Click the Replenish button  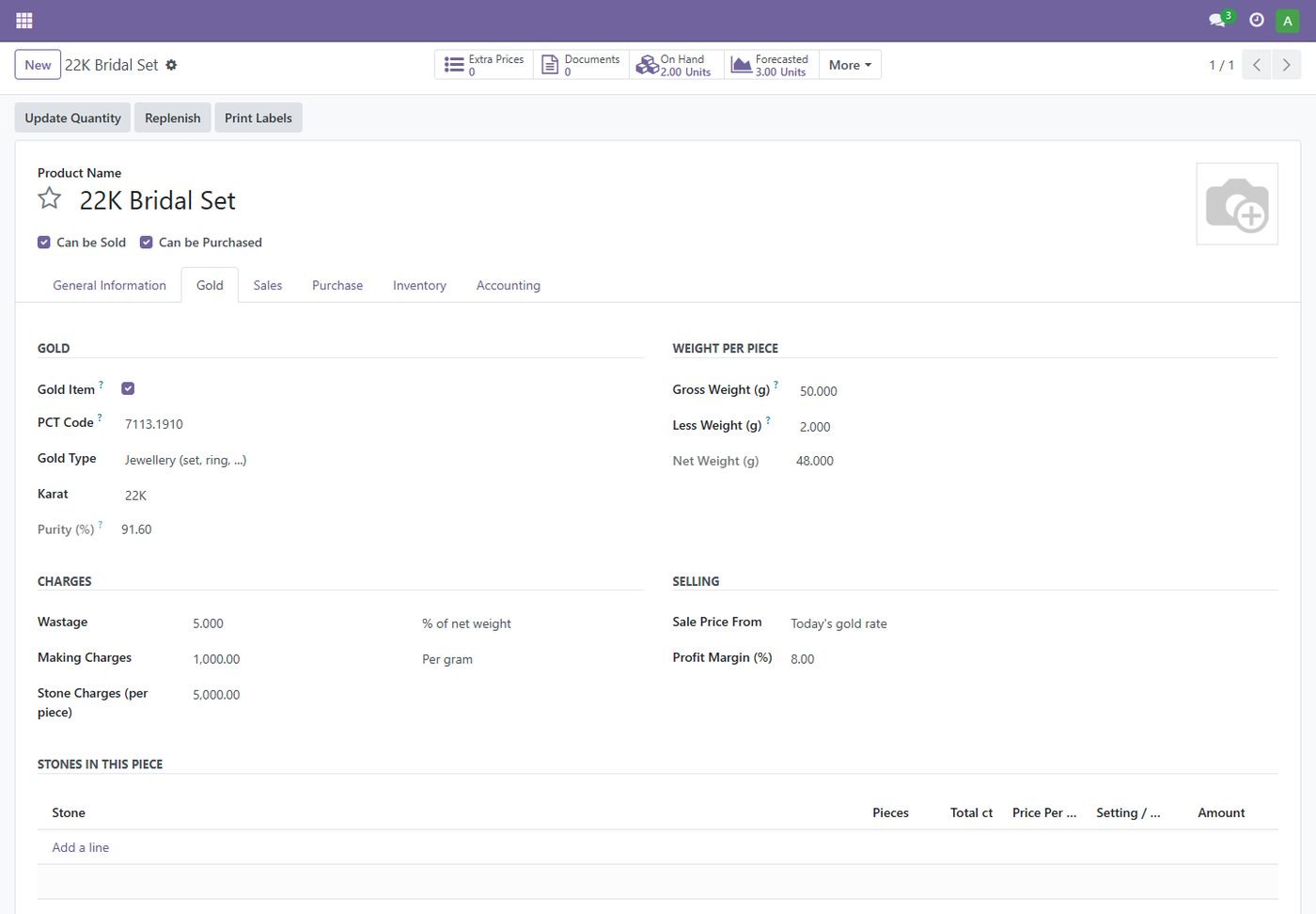[173, 118]
